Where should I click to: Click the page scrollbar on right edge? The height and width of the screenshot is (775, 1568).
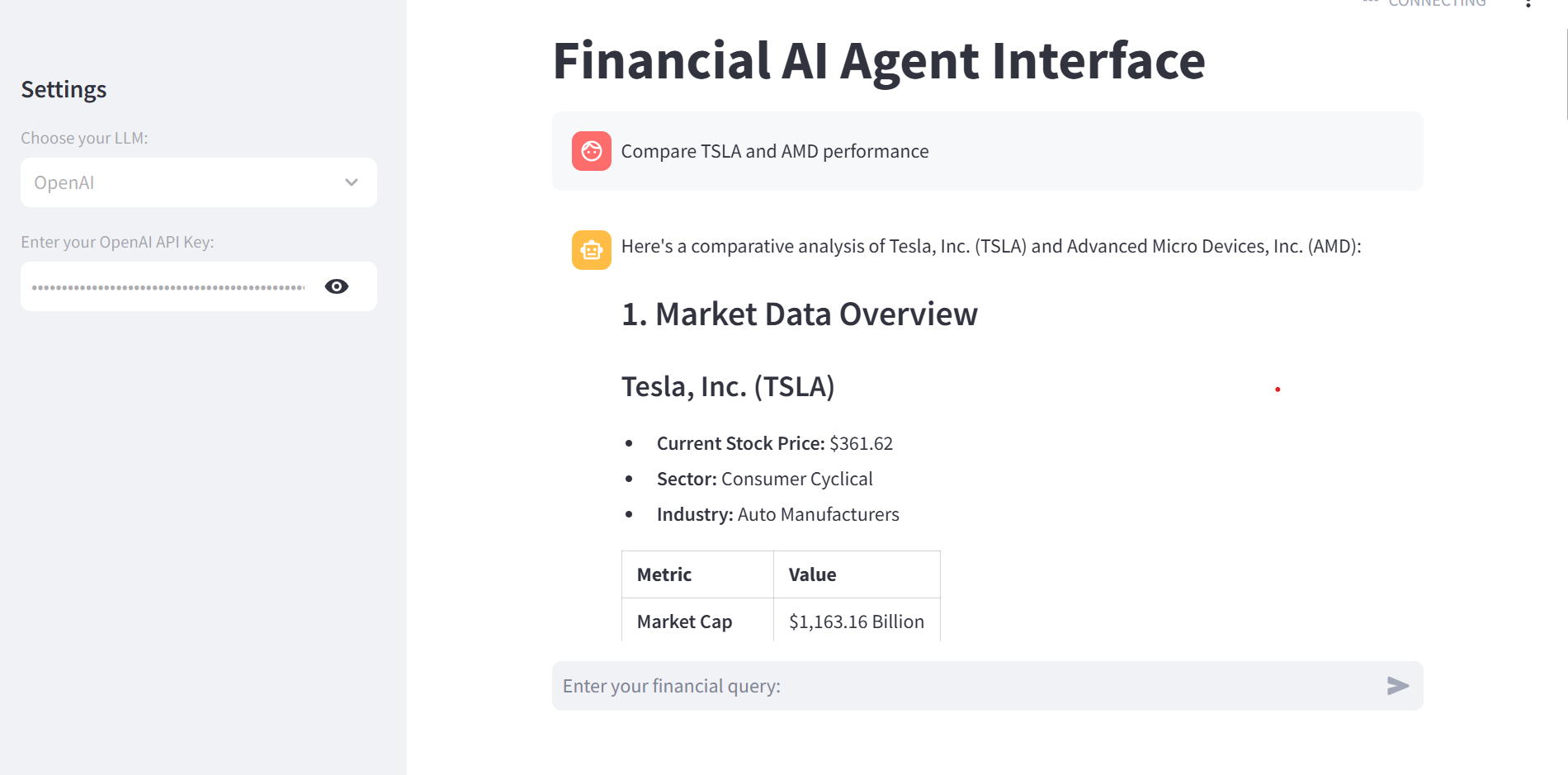[1566, 74]
